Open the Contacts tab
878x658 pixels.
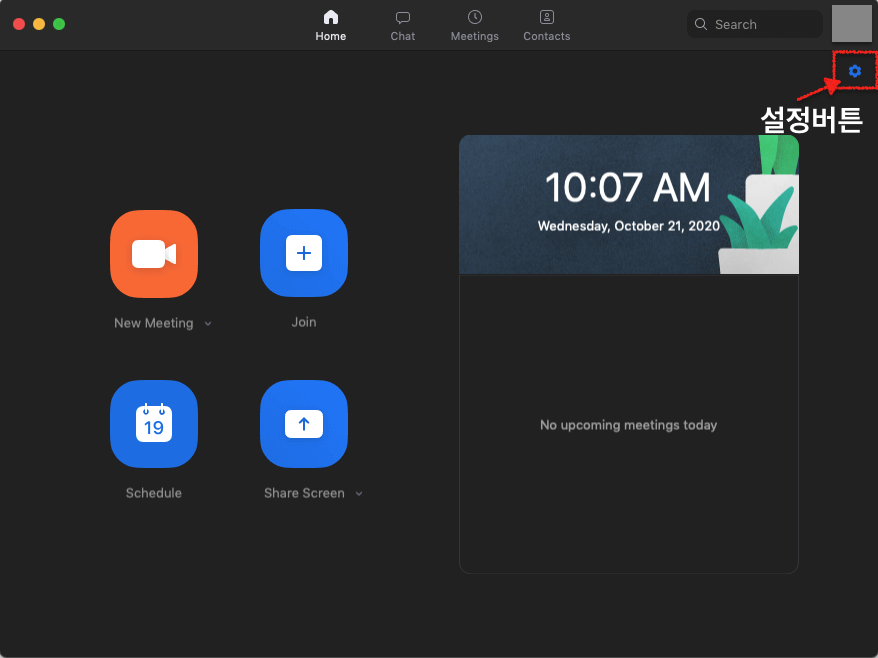click(547, 26)
